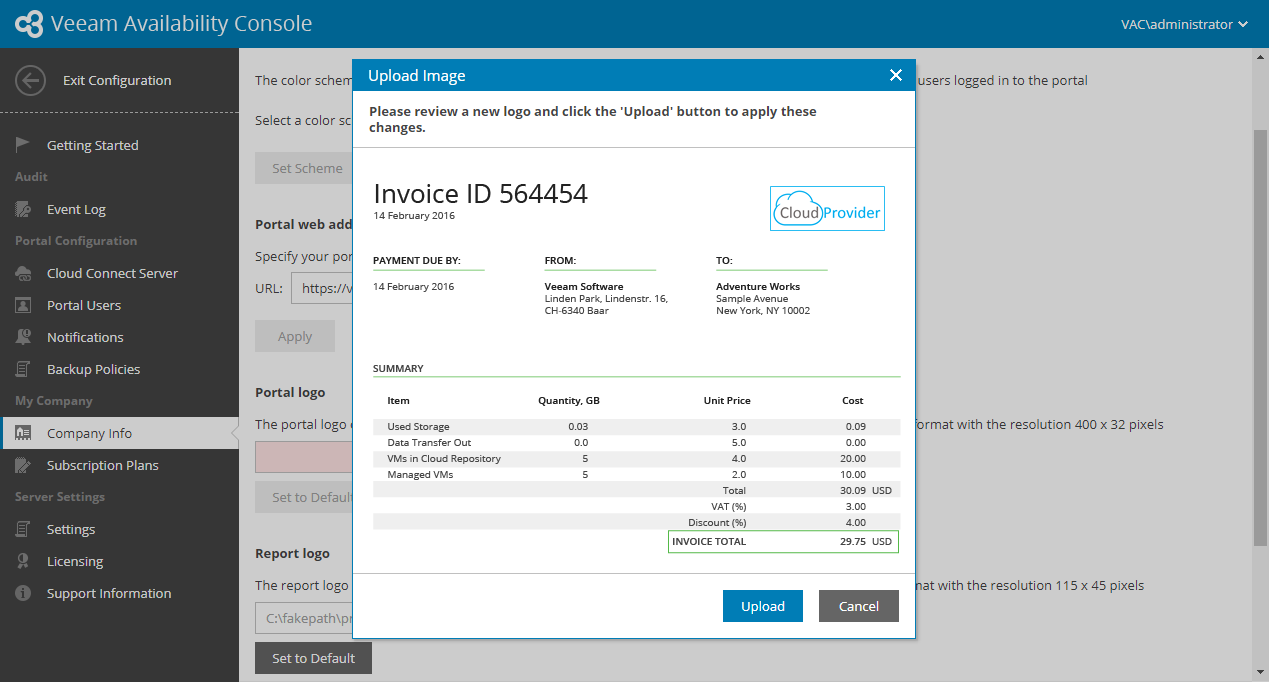Click the Exit Configuration back arrow icon
The image size is (1269, 682).
(31, 81)
